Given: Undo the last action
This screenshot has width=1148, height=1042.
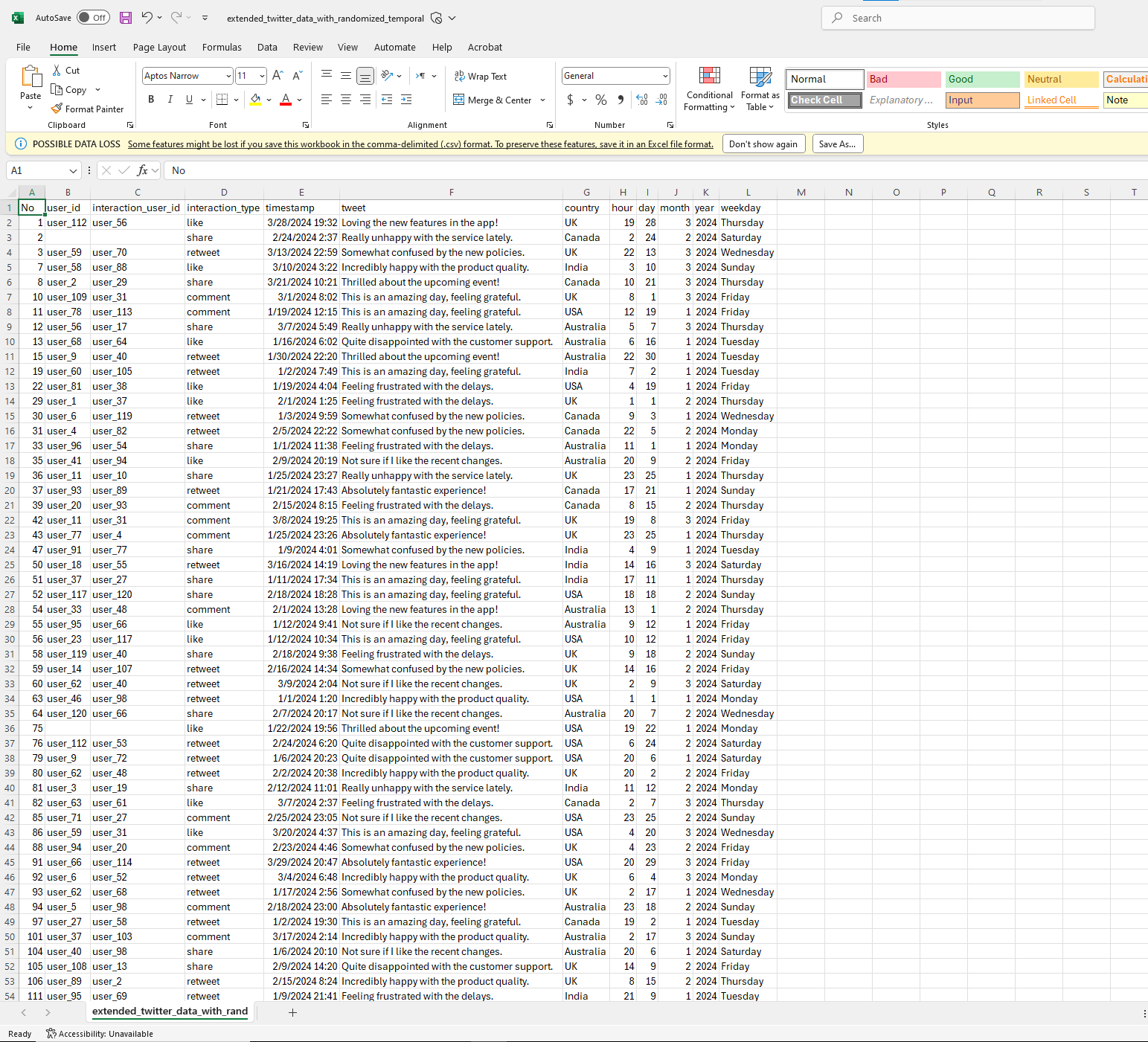Looking at the screenshot, I should (147, 18).
